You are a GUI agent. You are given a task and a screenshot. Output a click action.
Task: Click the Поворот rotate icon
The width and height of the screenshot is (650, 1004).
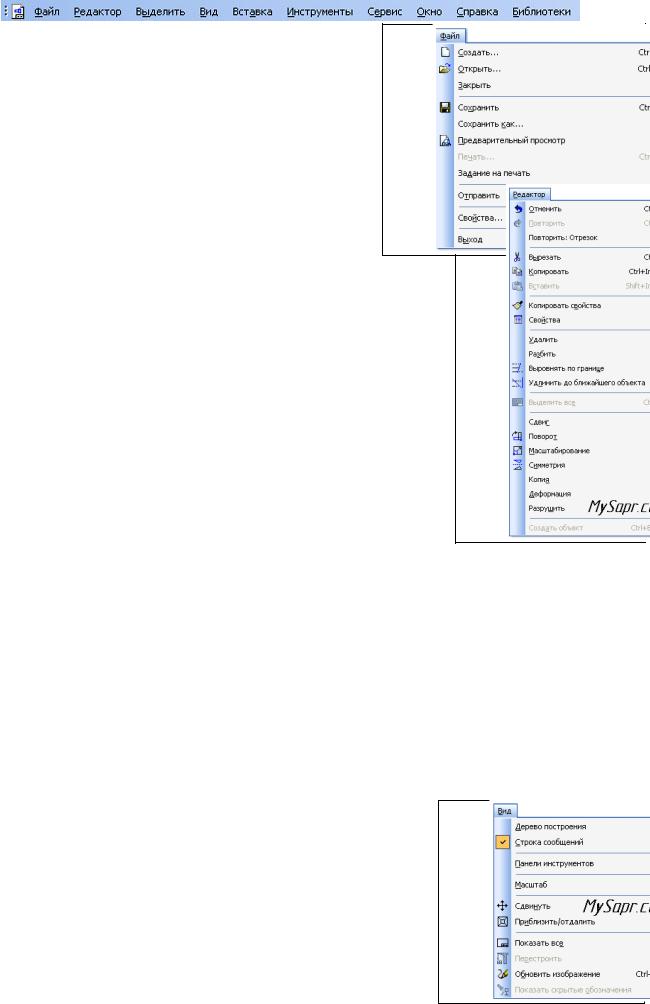coord(517,436)
